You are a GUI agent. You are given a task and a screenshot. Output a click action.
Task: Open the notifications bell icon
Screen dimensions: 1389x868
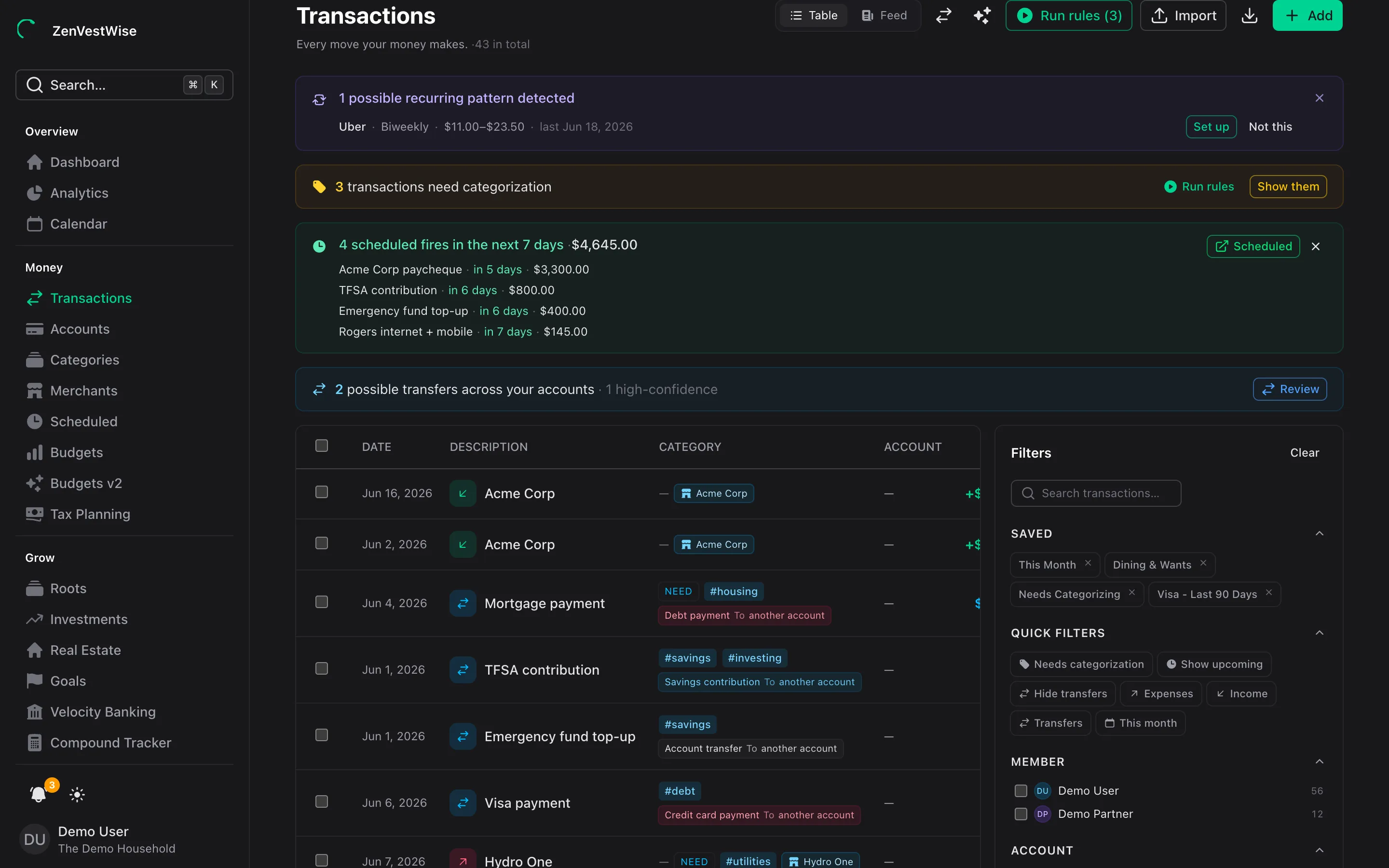(39, 794)
